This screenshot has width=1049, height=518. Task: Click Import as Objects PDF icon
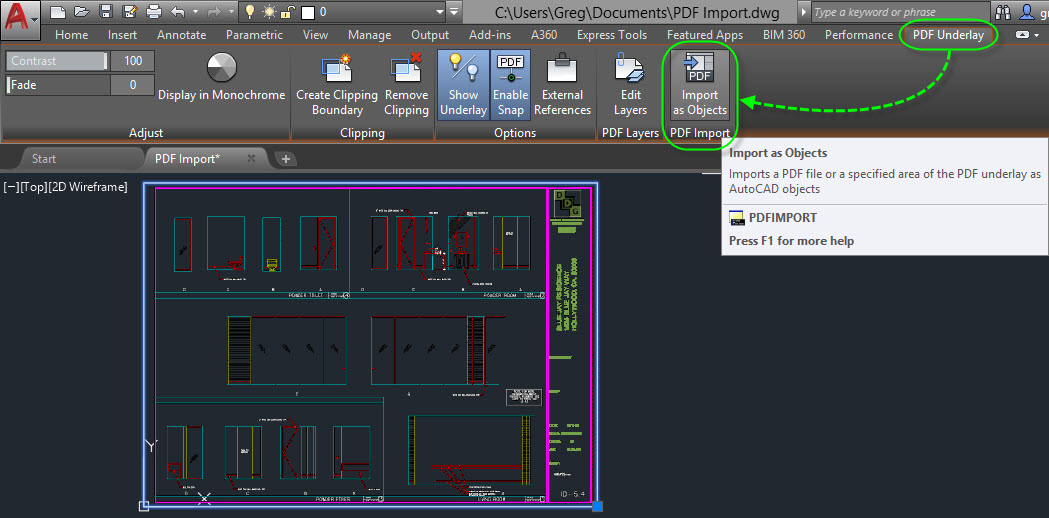click(700, 86)
